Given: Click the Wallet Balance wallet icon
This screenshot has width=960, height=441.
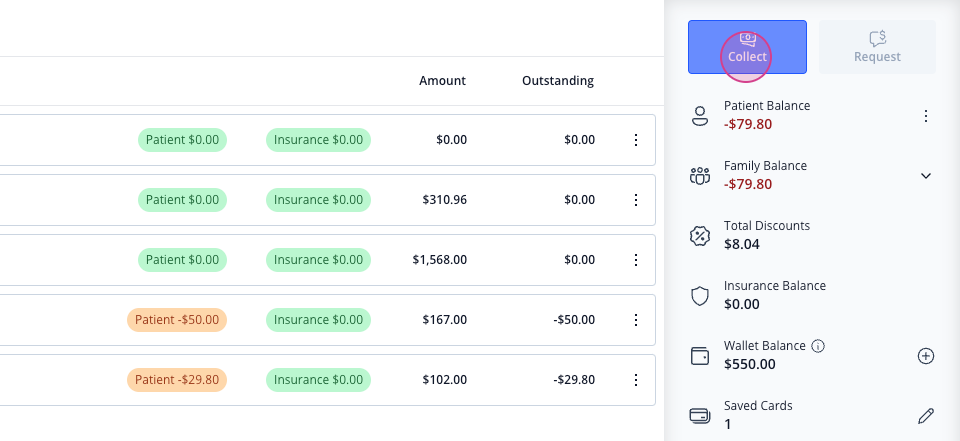Looking at the screenshot, I should [699, 356].
